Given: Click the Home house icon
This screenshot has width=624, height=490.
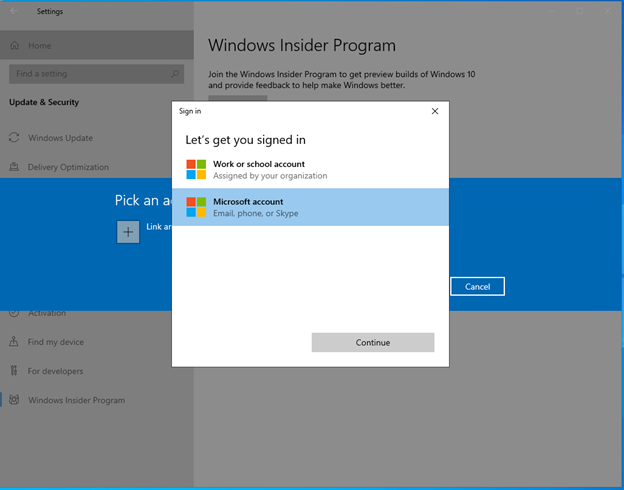Looking at the screenshot, I should click(14, 45).
